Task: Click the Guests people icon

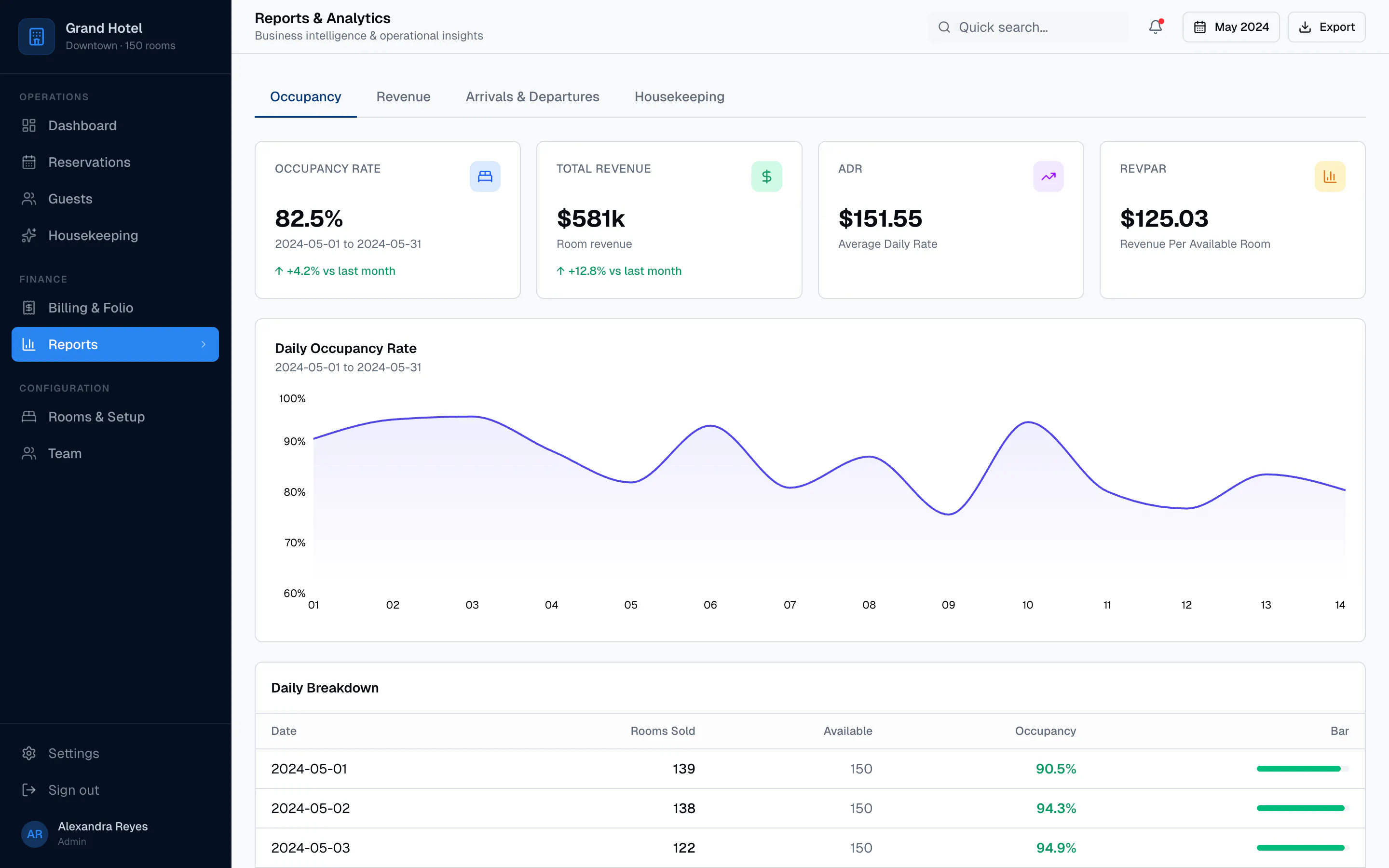Action: (29, 199)
